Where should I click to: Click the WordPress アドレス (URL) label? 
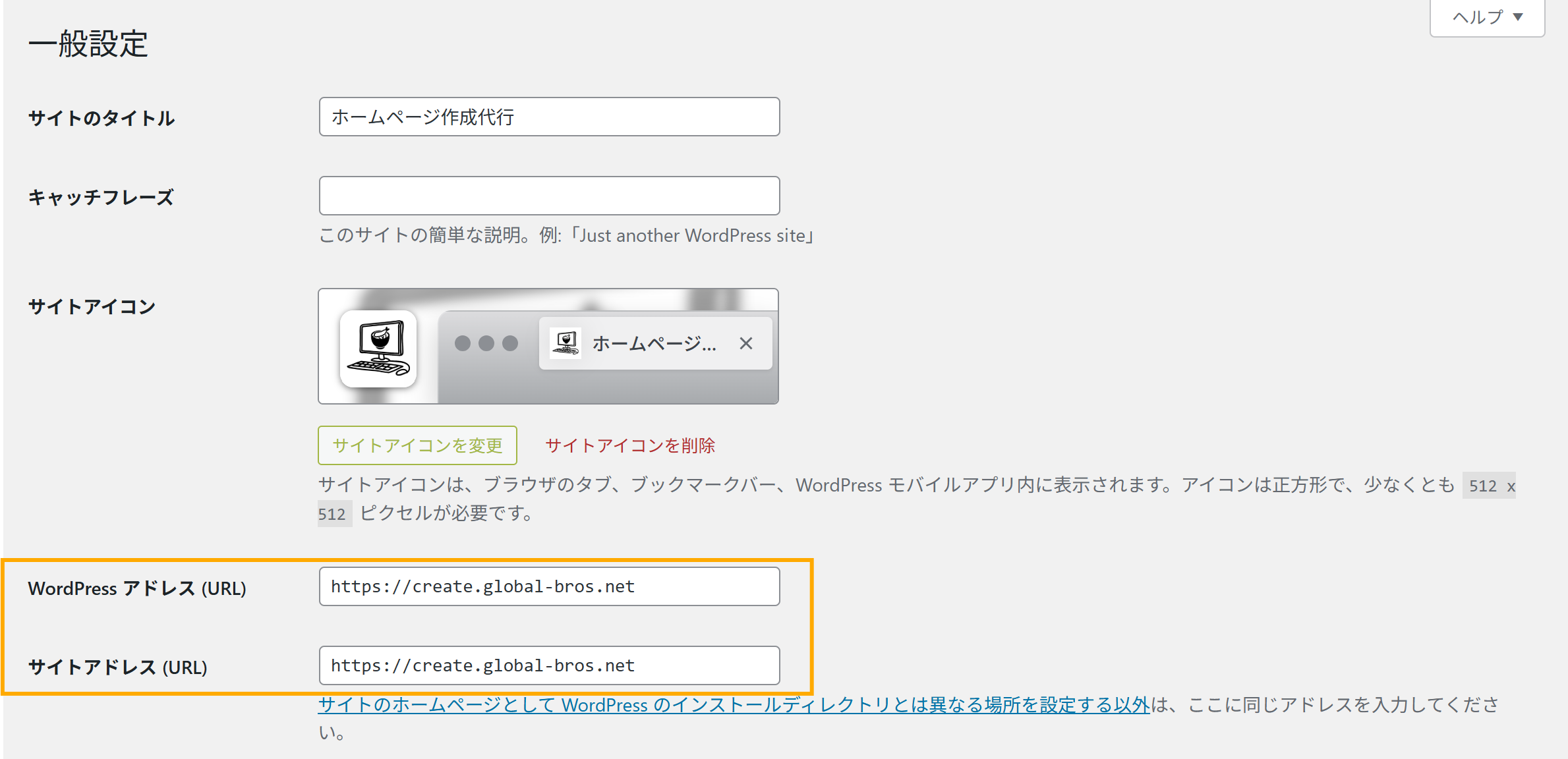coord(137,588)
